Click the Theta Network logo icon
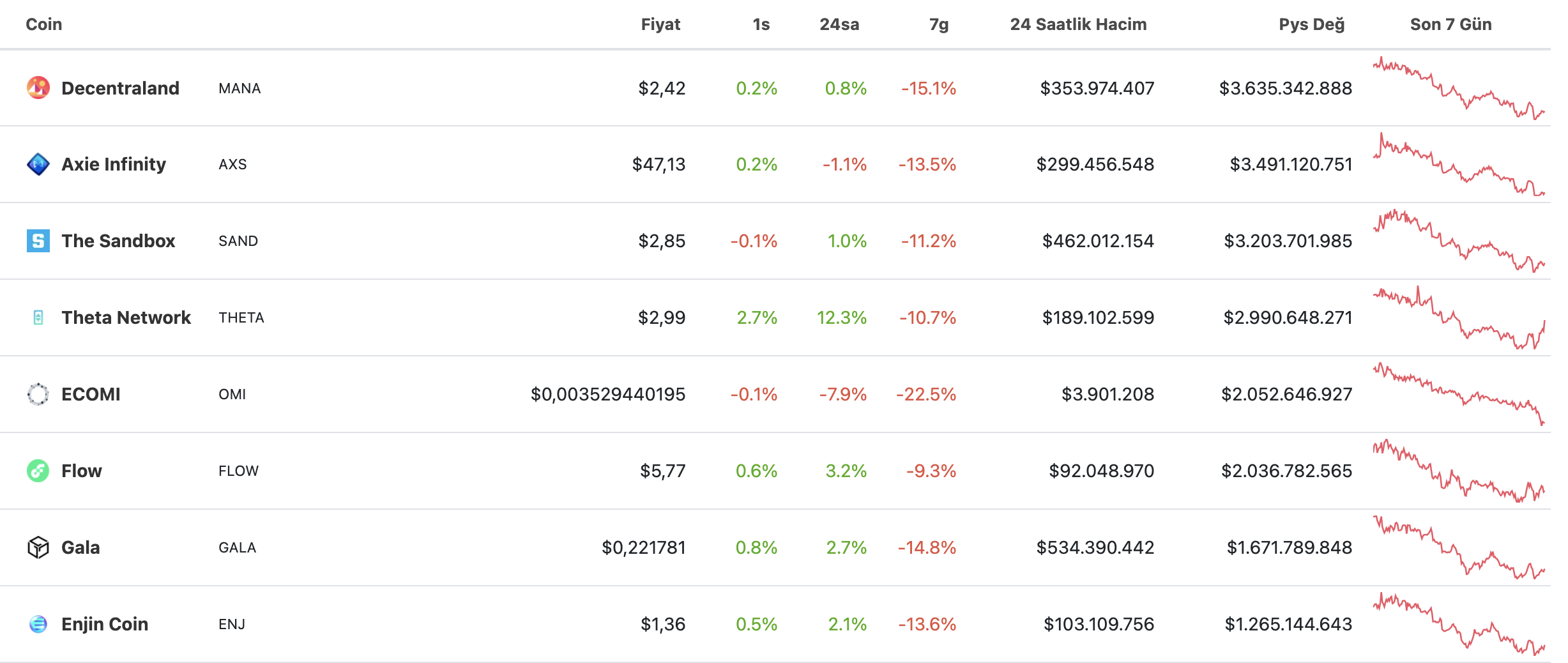Image resolution: width=1568 pixels, height=663 pixels. [38, 317]
